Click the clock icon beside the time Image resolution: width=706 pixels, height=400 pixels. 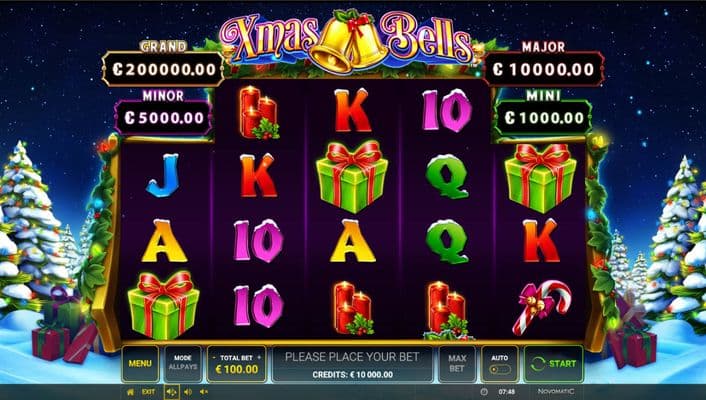coord(484,392)
